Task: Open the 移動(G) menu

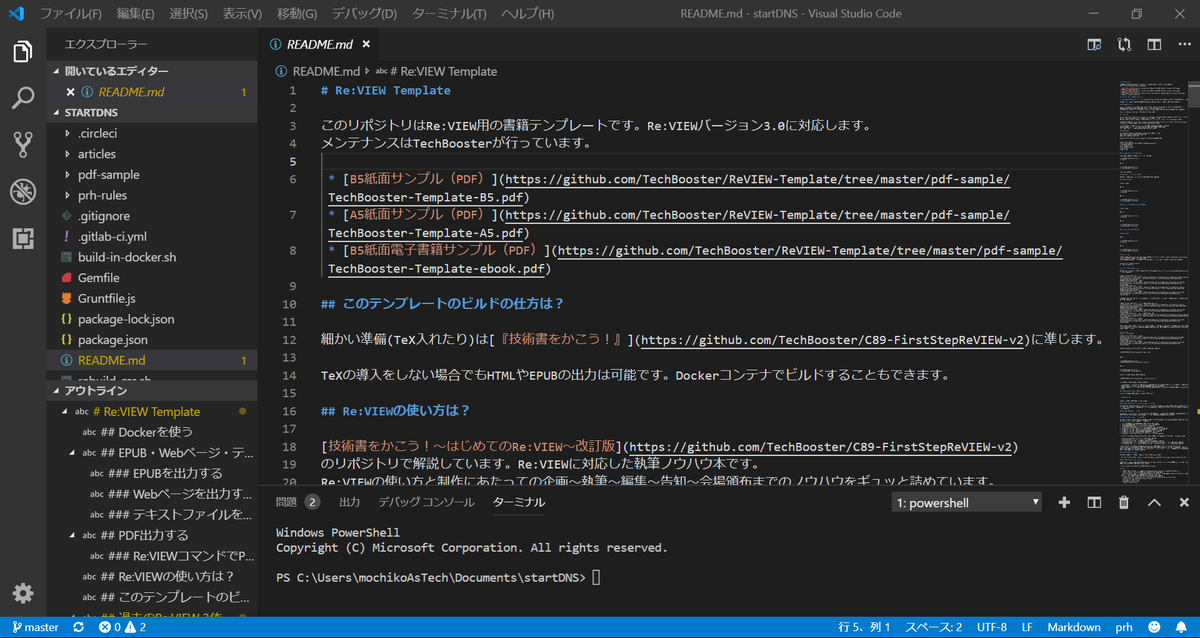Action: pos(297,14)
